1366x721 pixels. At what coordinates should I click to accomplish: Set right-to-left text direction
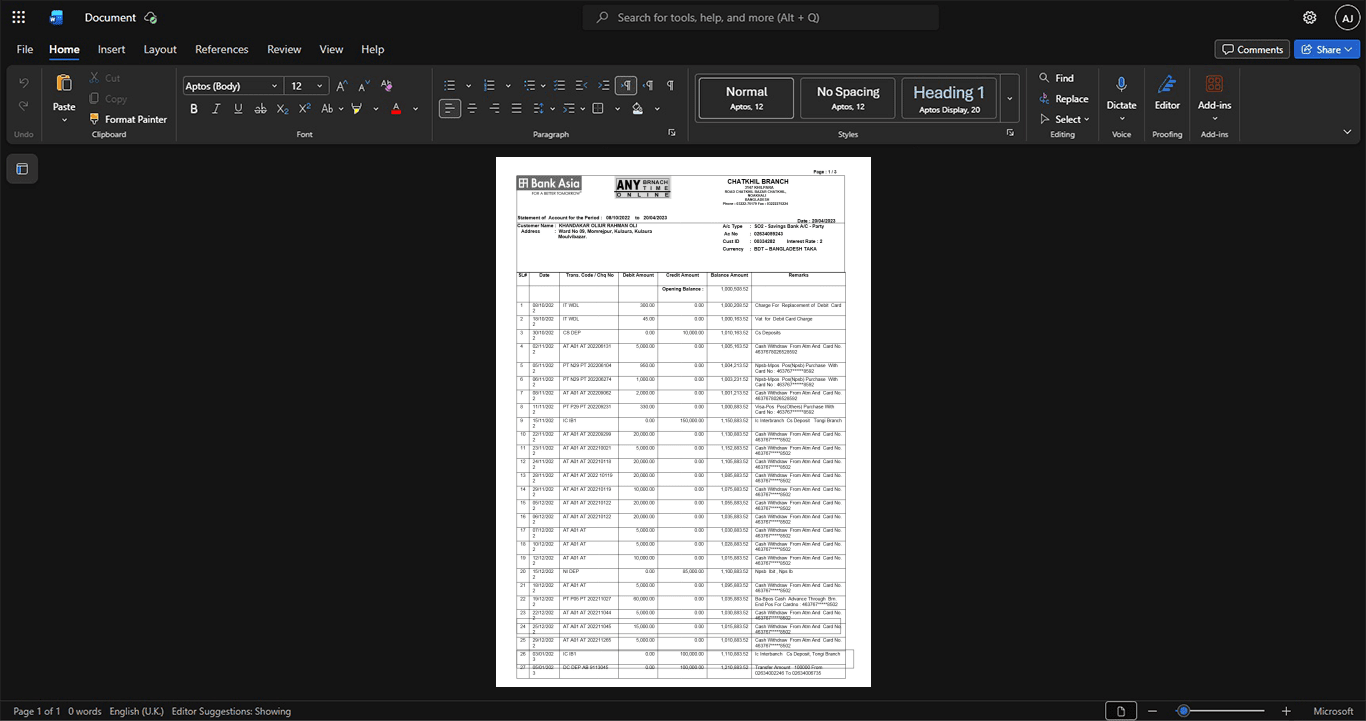click(648, 86)
